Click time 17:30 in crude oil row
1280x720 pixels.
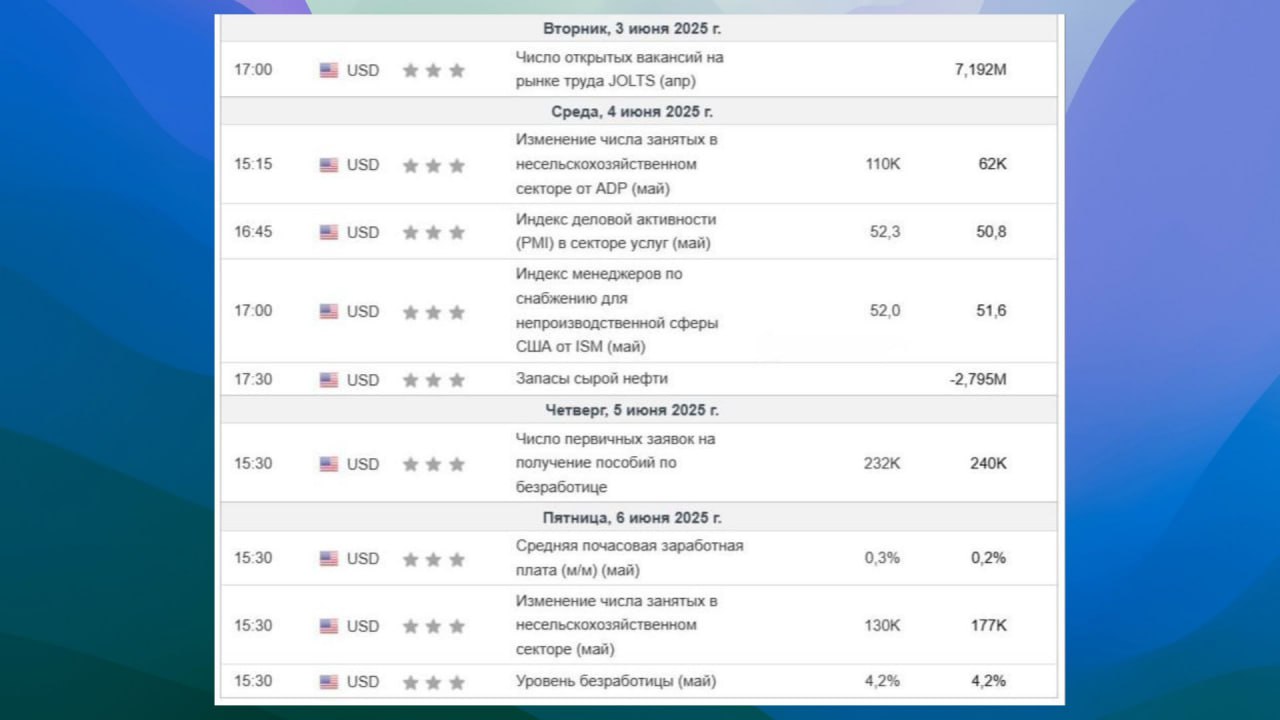[253, 379]
